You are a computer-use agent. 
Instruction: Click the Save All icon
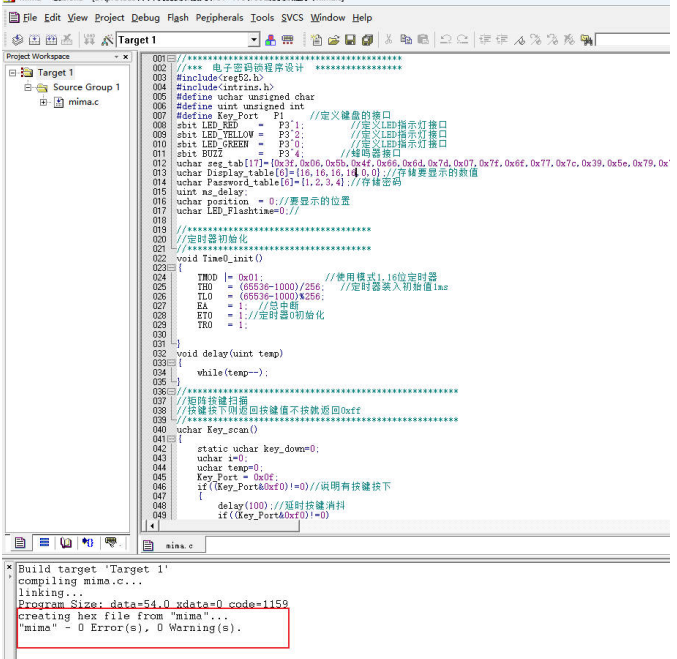[x=368, y=40]
